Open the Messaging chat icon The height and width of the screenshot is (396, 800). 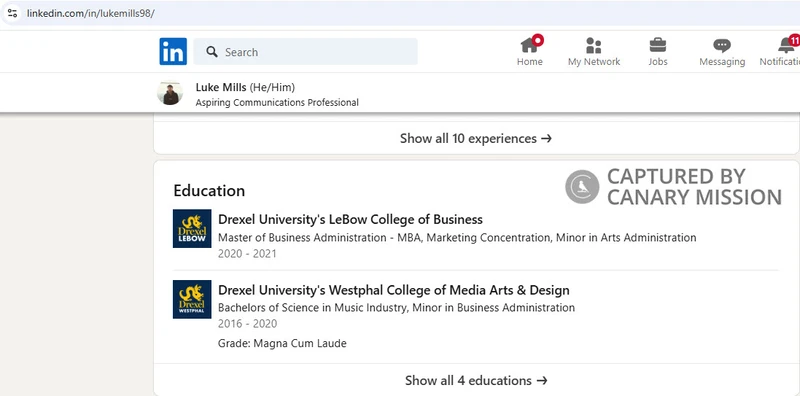(x=722, y=46)
